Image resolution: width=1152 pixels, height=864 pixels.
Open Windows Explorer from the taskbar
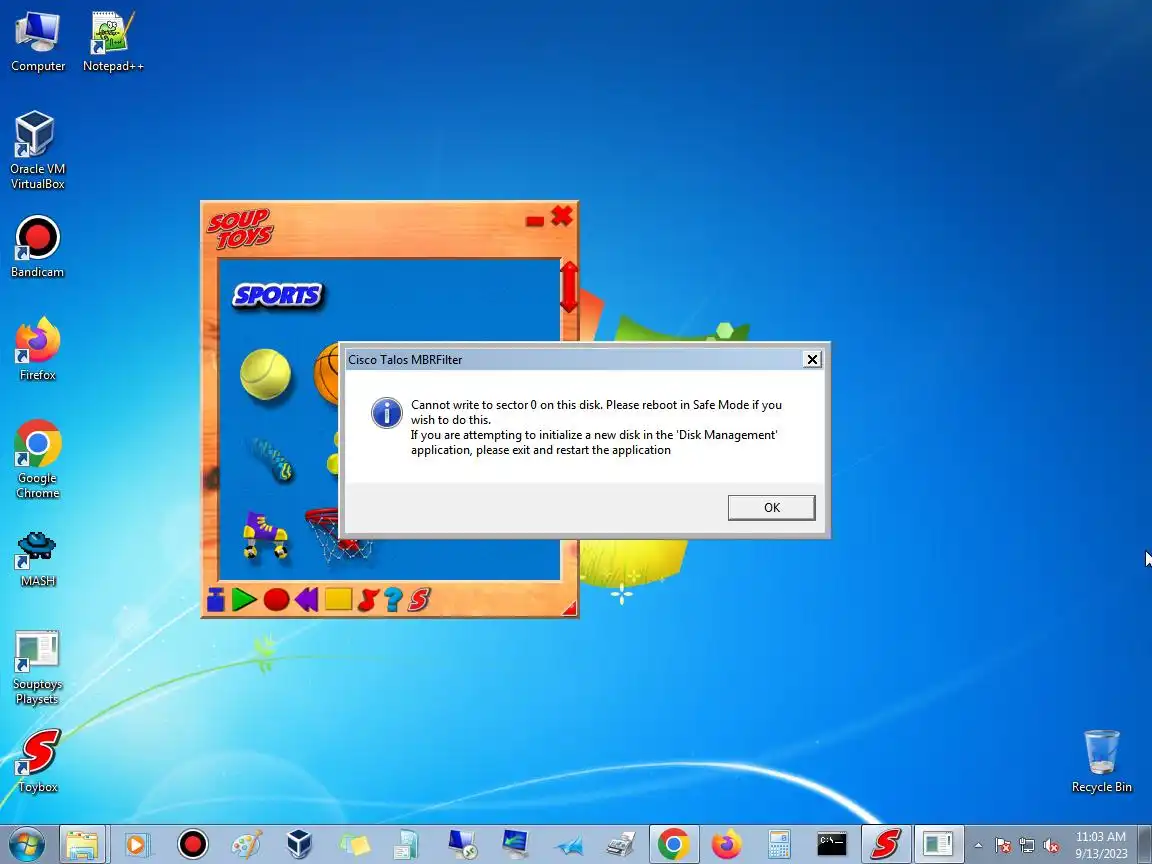[x=83, y=844]
